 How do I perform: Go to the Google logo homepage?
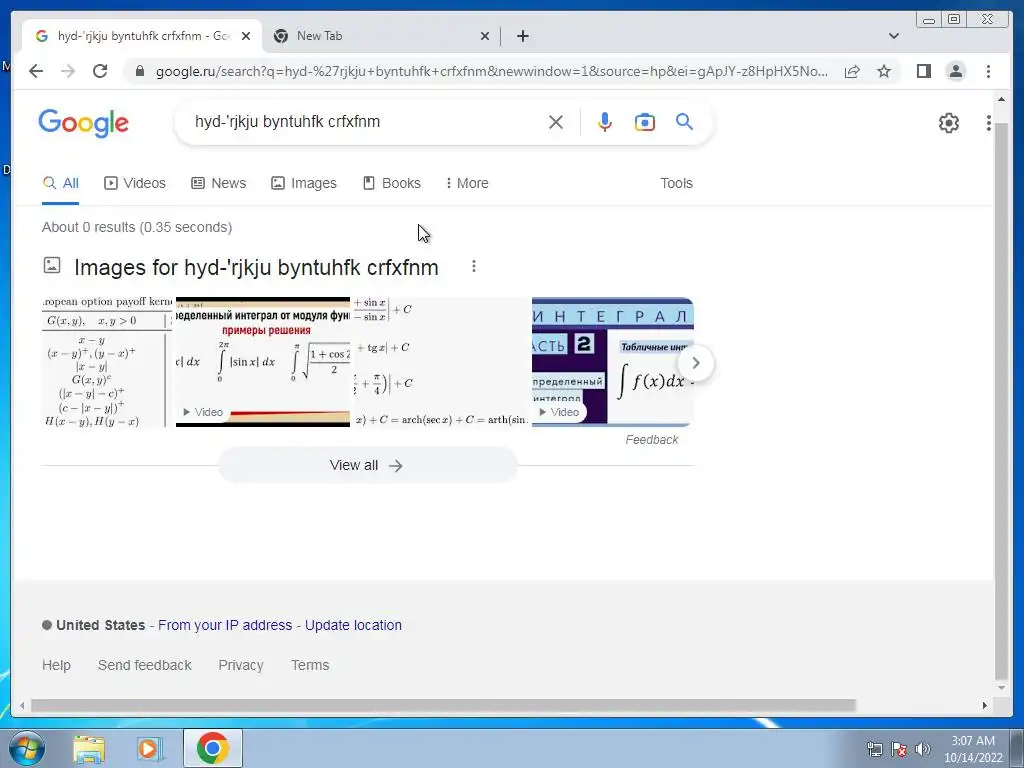click(x=84, y=123)
